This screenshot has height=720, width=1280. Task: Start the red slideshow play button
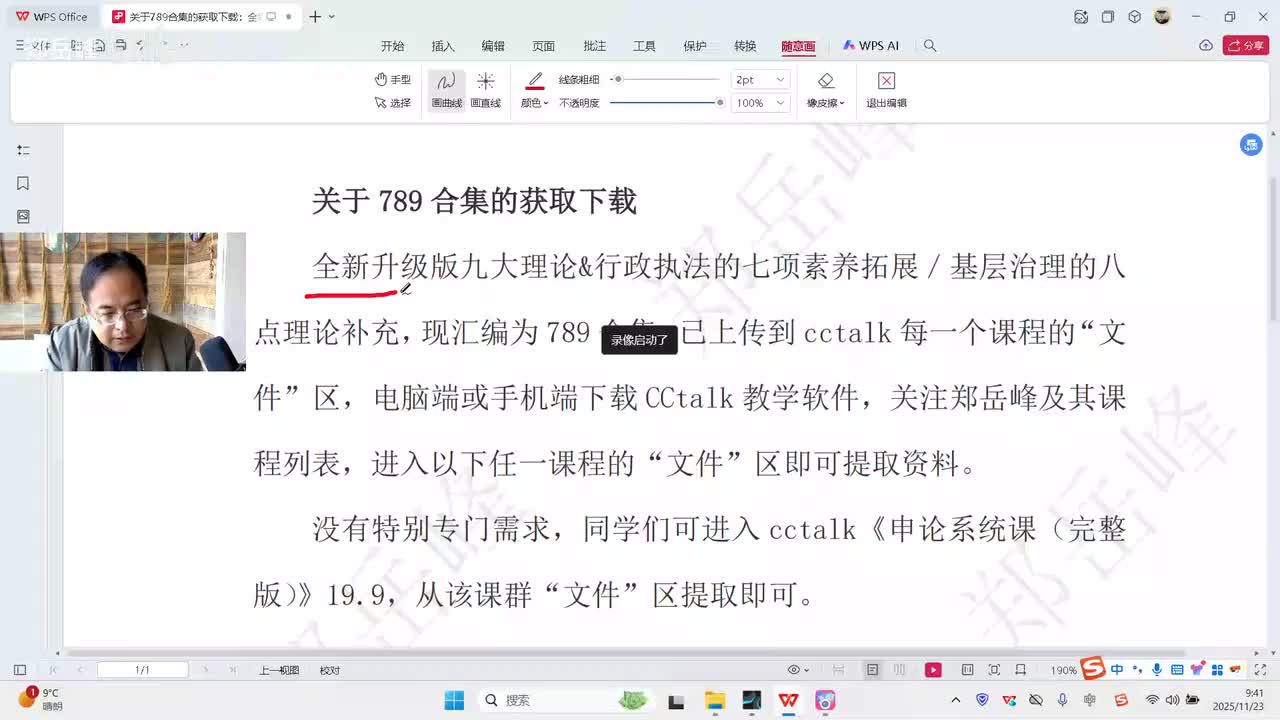[x=933, y=670]
